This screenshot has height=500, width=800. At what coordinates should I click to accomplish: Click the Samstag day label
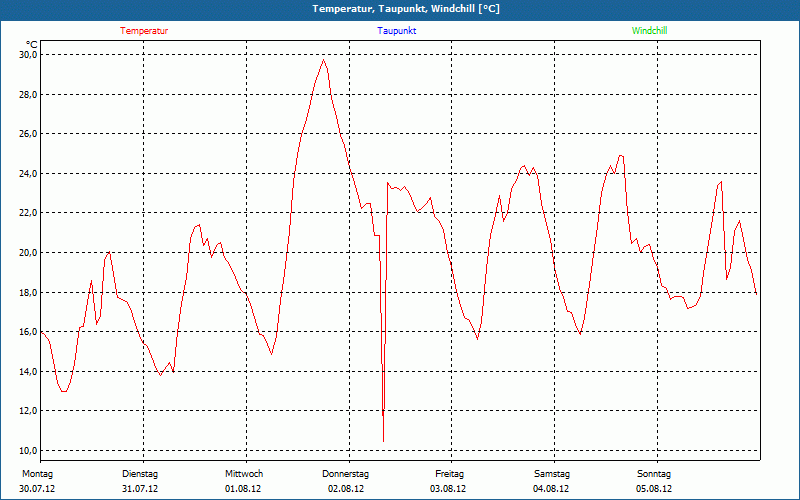552,474
